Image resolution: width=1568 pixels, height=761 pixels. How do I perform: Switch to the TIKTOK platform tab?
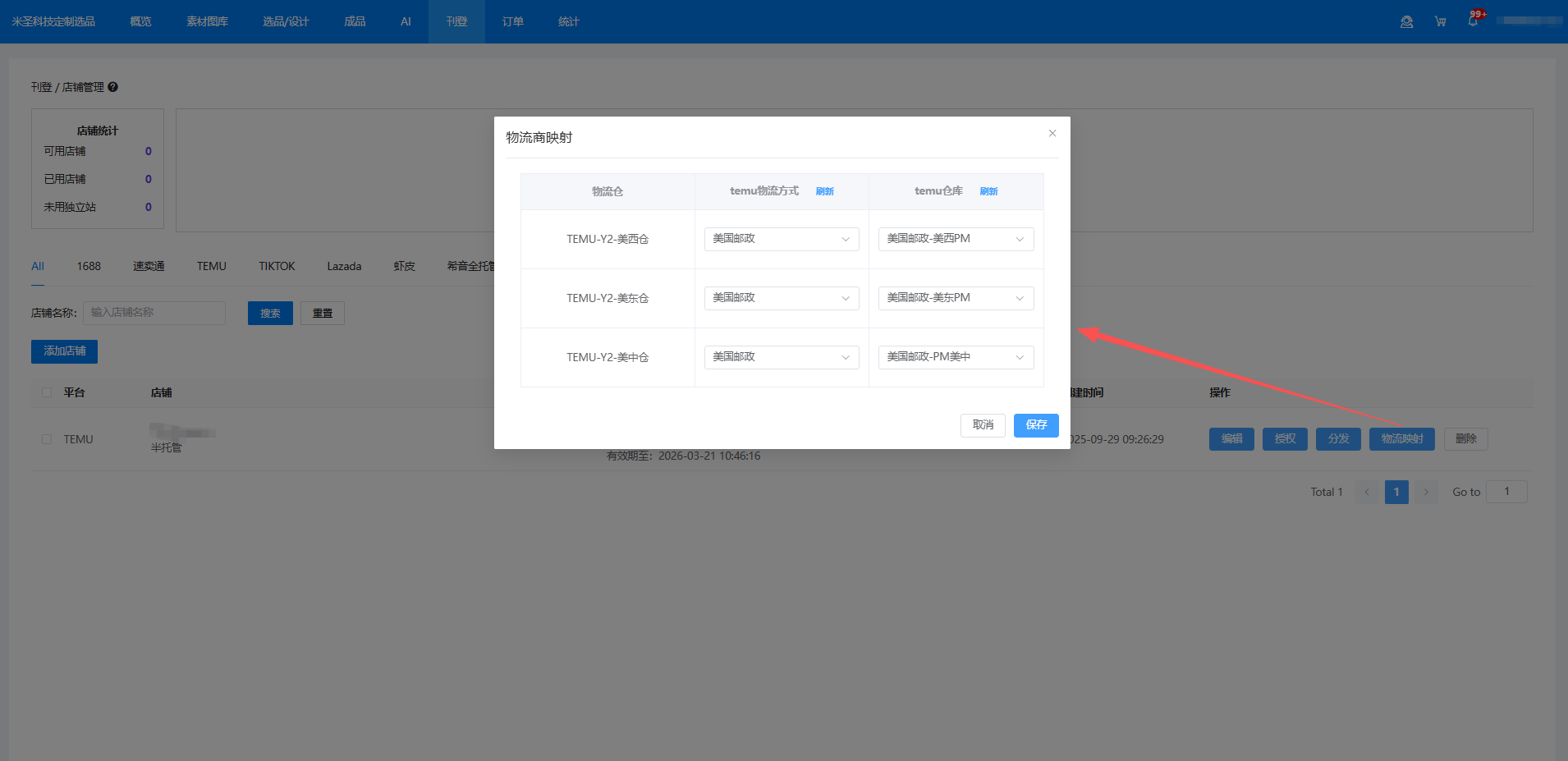[x=277, y=266]
